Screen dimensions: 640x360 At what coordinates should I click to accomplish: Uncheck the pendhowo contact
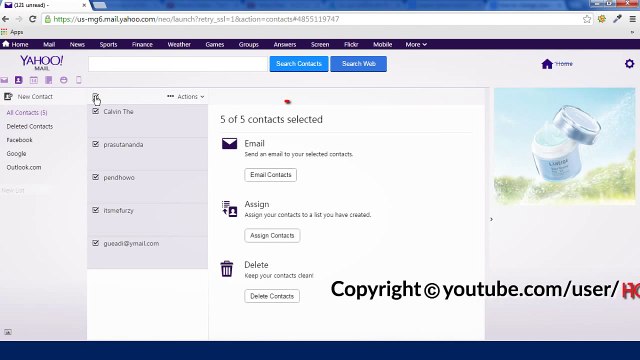point(96,177)
